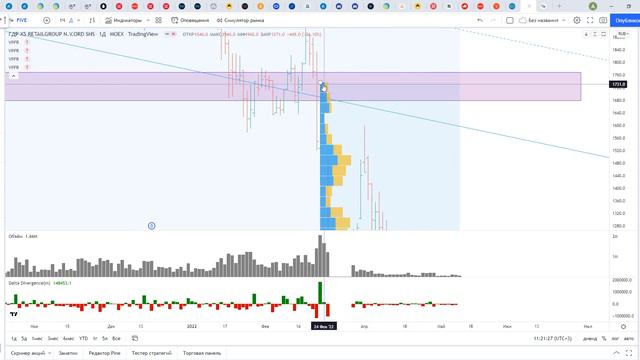Start the Симулятор рынка replay
Image resolution: width=640 pixels, height=360 pixels.
pyautogui.click(x=240, y=20)
